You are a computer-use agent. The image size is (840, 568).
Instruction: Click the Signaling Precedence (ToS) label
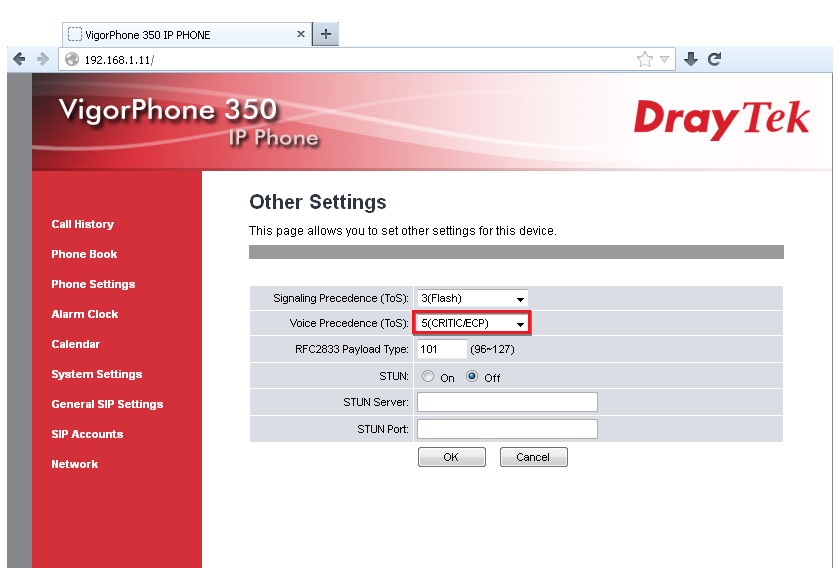(341, 298)
